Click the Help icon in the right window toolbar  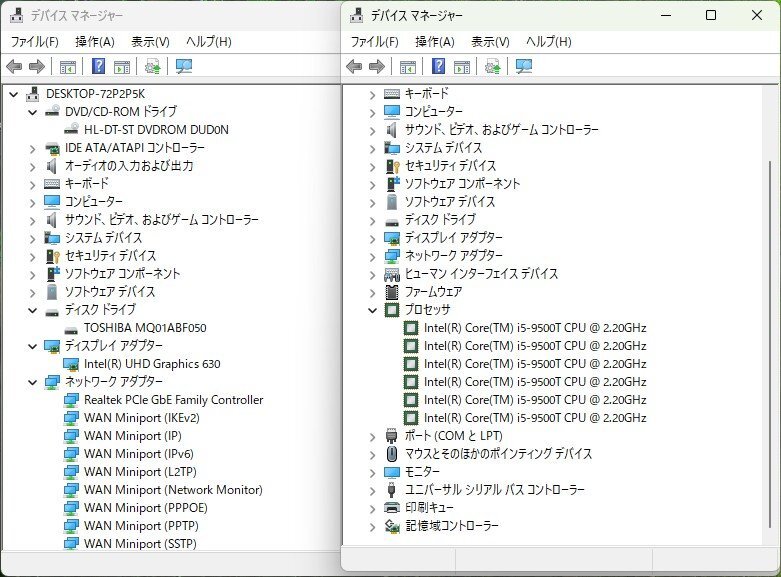point(439,67)
